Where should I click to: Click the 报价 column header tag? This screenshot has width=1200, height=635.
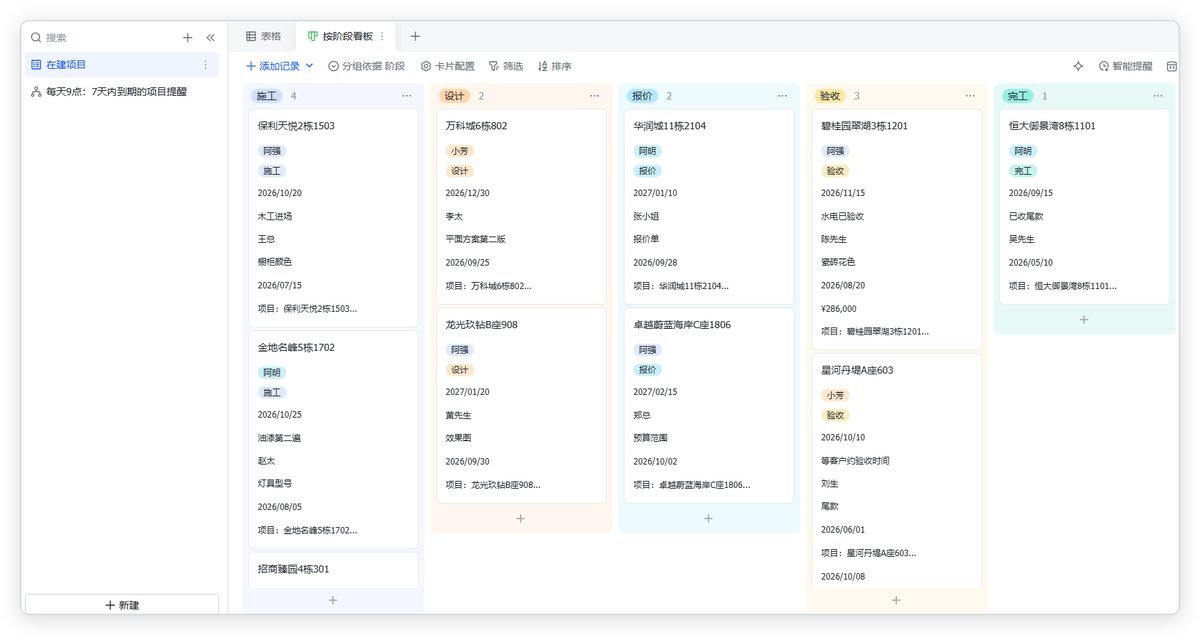pyautogui.click(x=642, y=96)
